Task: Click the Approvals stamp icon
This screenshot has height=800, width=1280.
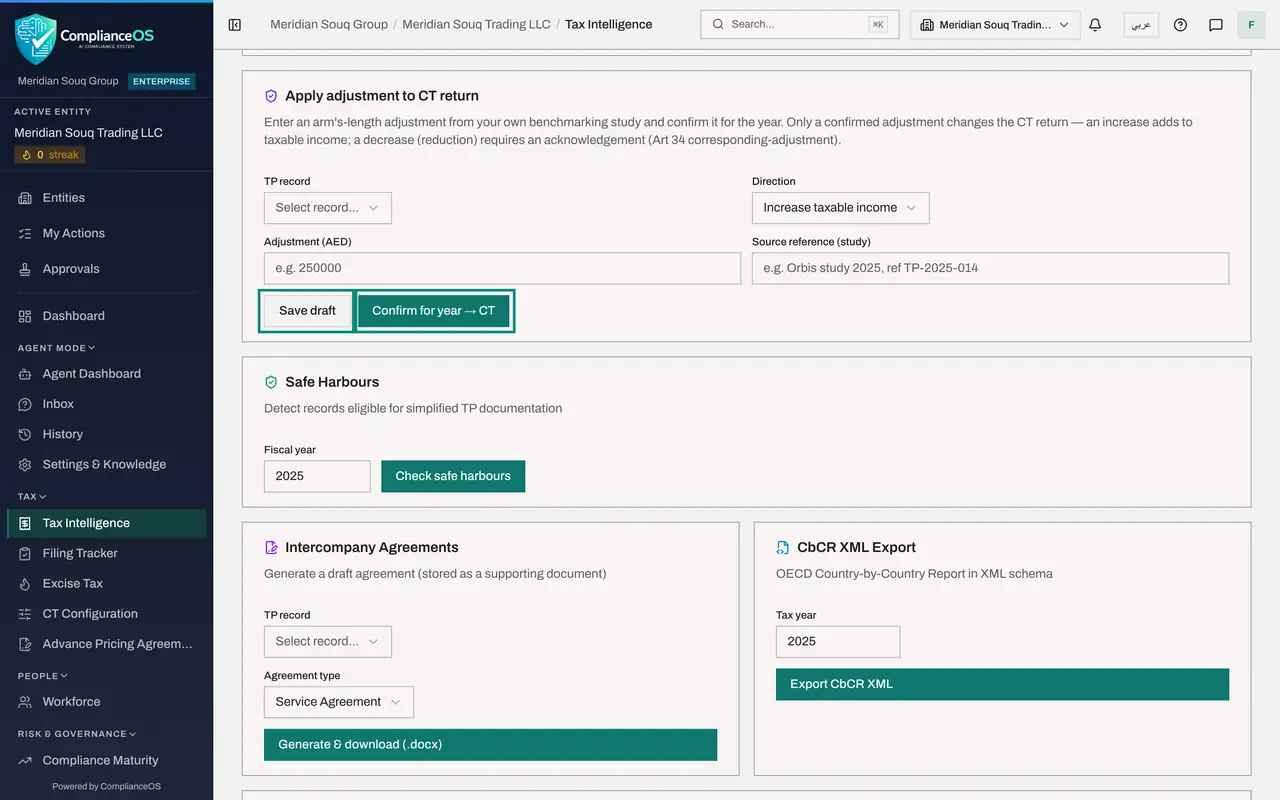Action: (x=25, y=269)
